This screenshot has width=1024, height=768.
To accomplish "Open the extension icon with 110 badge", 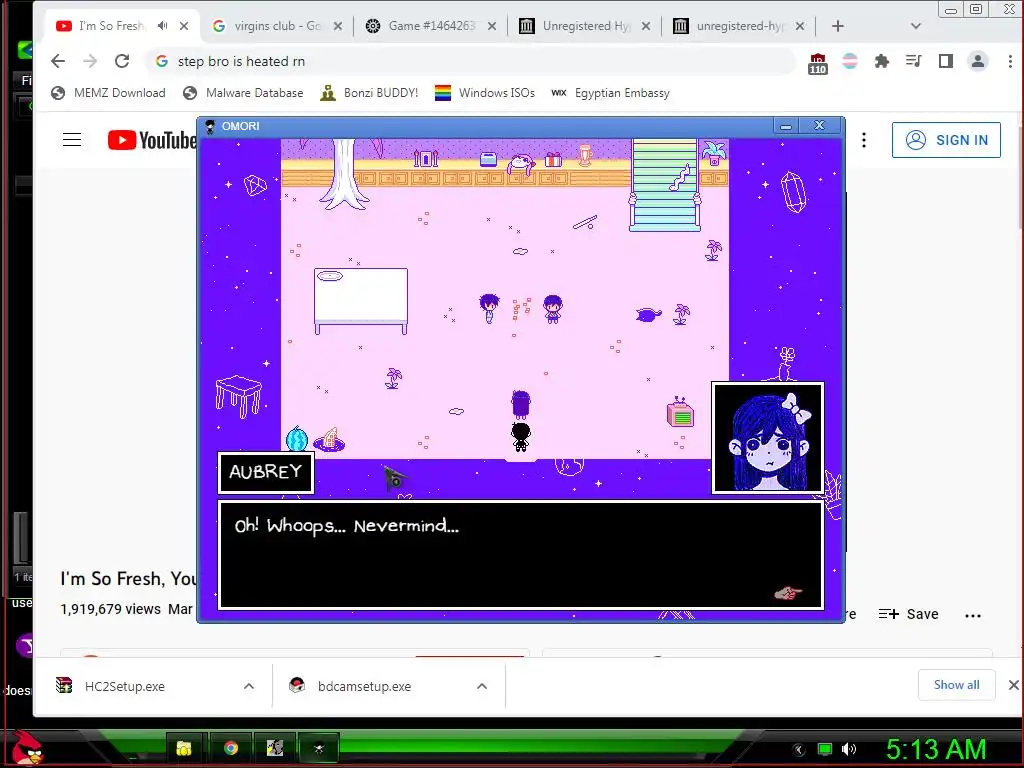I will pos(818,63).
